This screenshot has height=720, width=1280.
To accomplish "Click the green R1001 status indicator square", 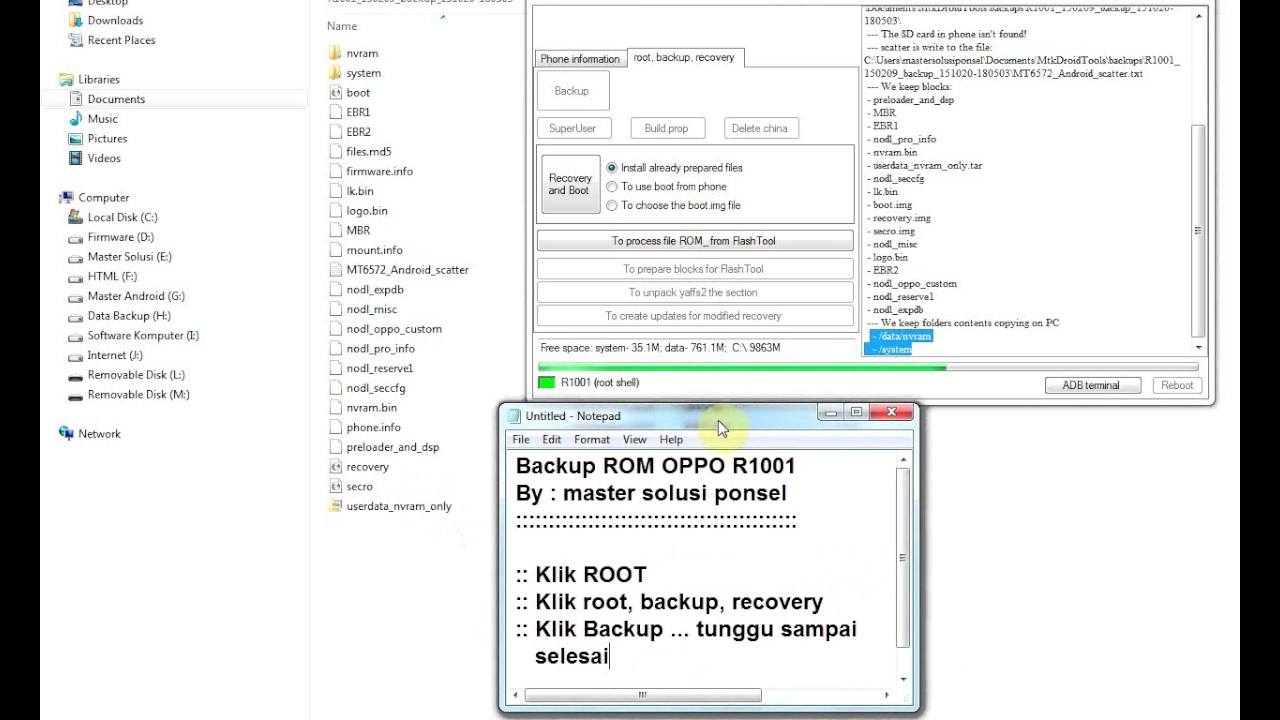I will click(546, 382).
